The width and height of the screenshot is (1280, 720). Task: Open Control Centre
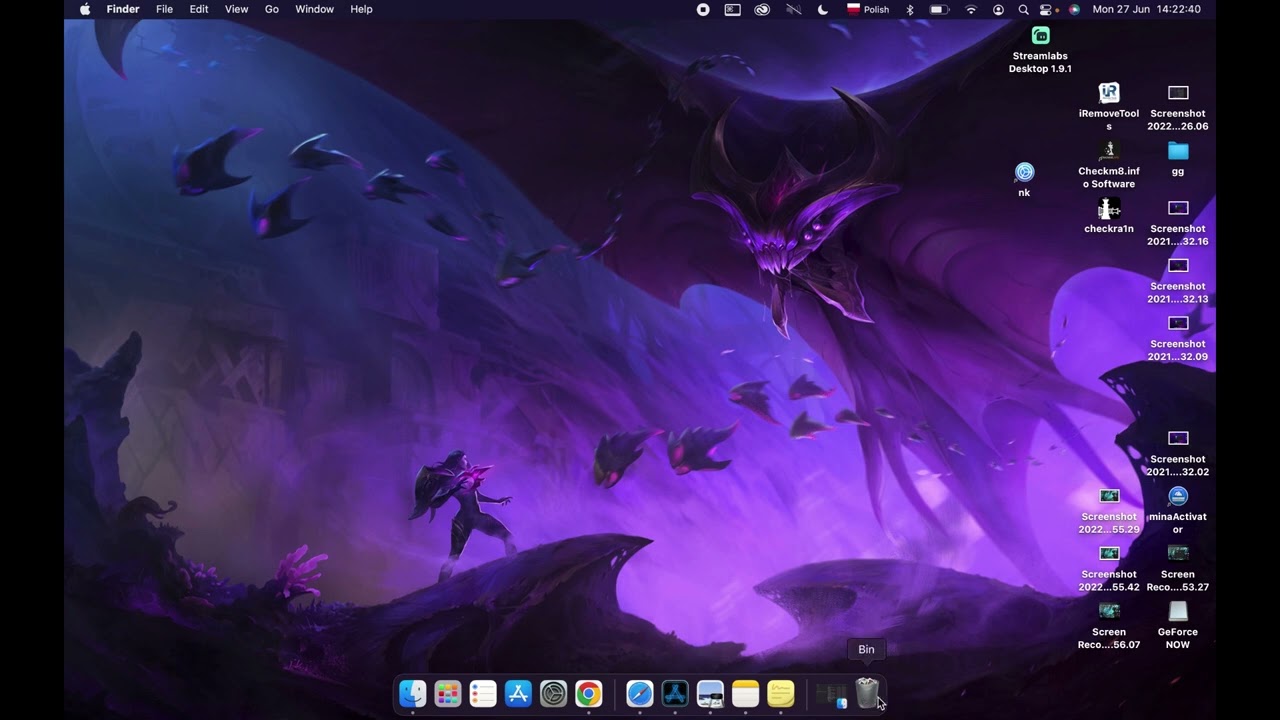1048,9
